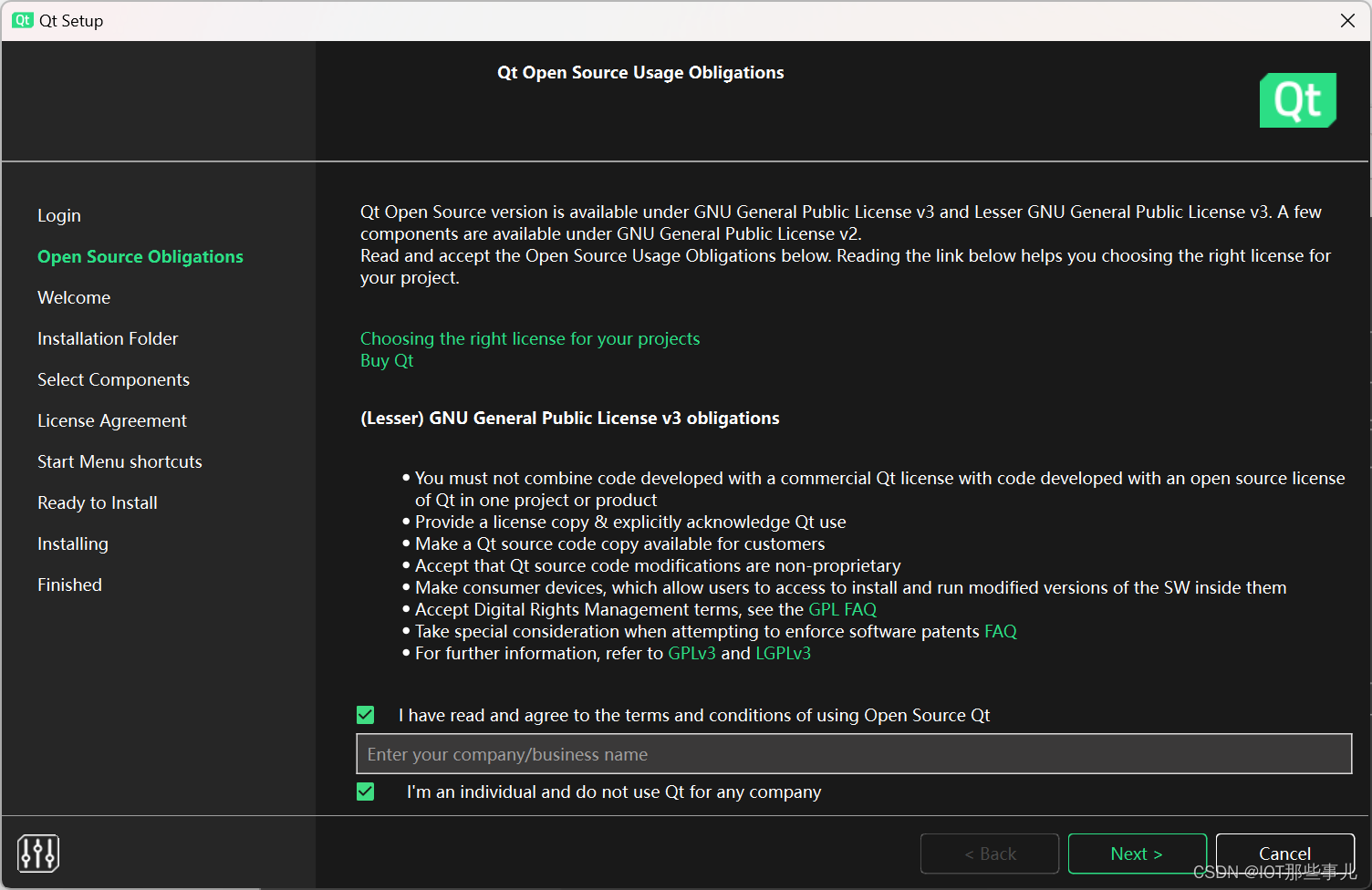The width and height of the screenshot is (1372, 890).
Task: Select the License Agreement step
Action: (x=112, y=420)
